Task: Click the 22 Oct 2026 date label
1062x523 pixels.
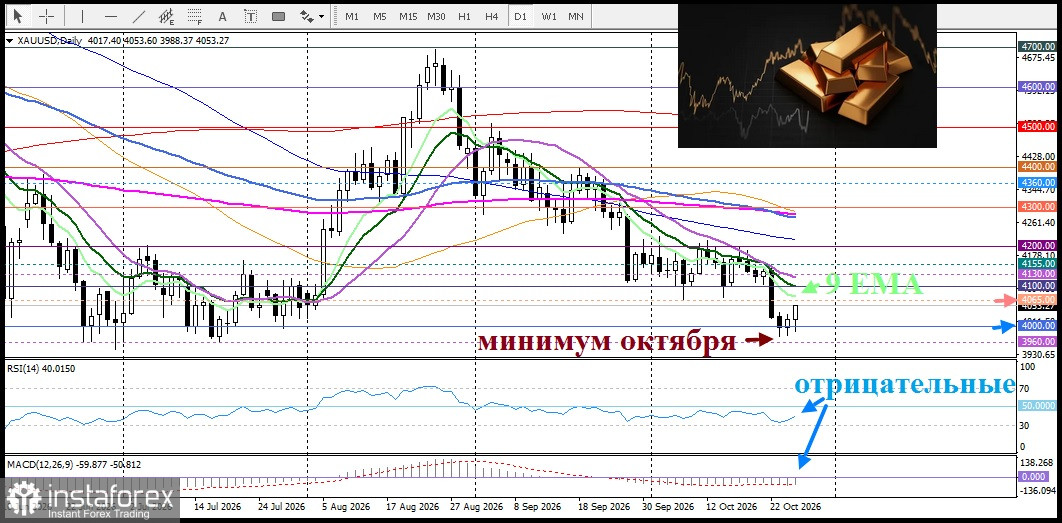Action: click(x=796, y=506)
